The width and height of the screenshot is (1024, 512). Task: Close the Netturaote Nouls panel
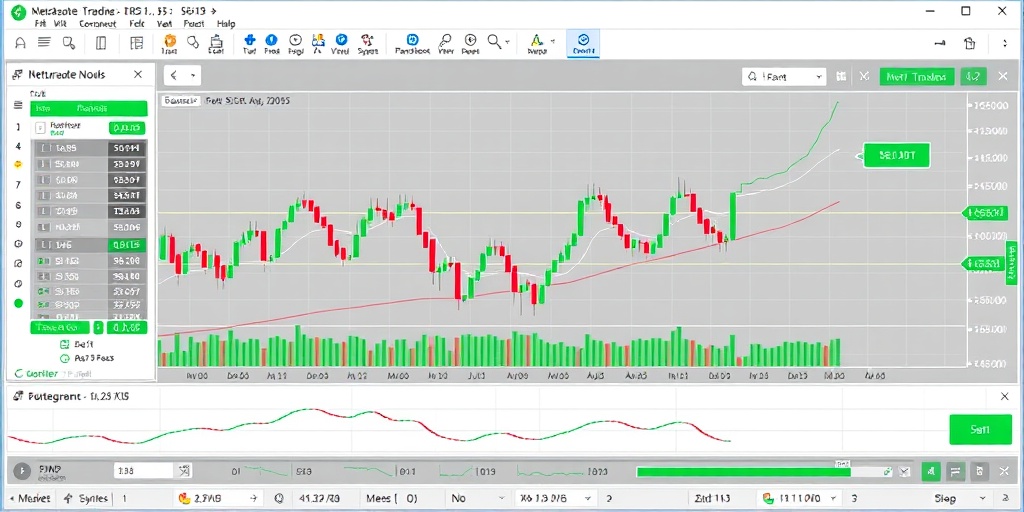(x=140, y=75)
